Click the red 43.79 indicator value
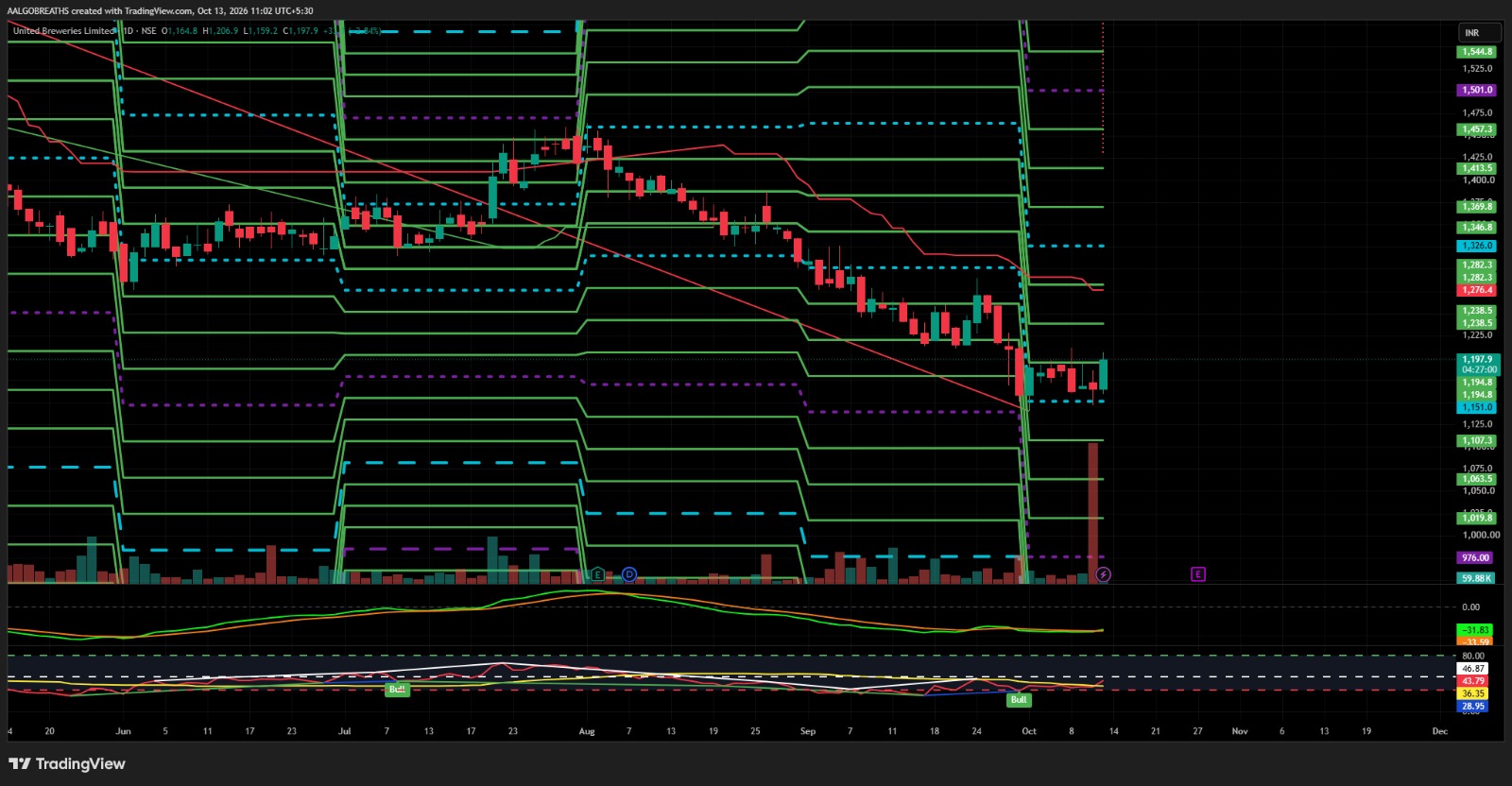The width and height of the screenshot is (1512, 786). pyautogui.click(x=1473, y=681)
